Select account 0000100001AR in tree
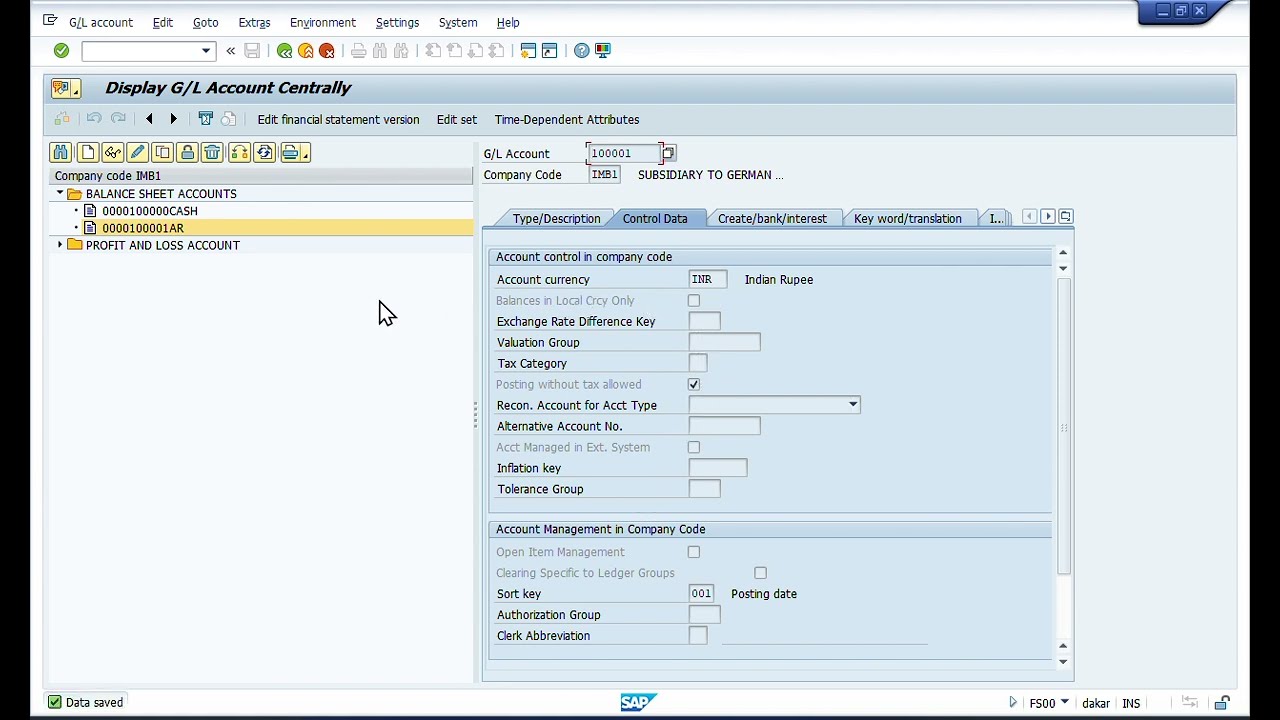The width and height of the screenshot is (1280, 720). coord(143,228)
